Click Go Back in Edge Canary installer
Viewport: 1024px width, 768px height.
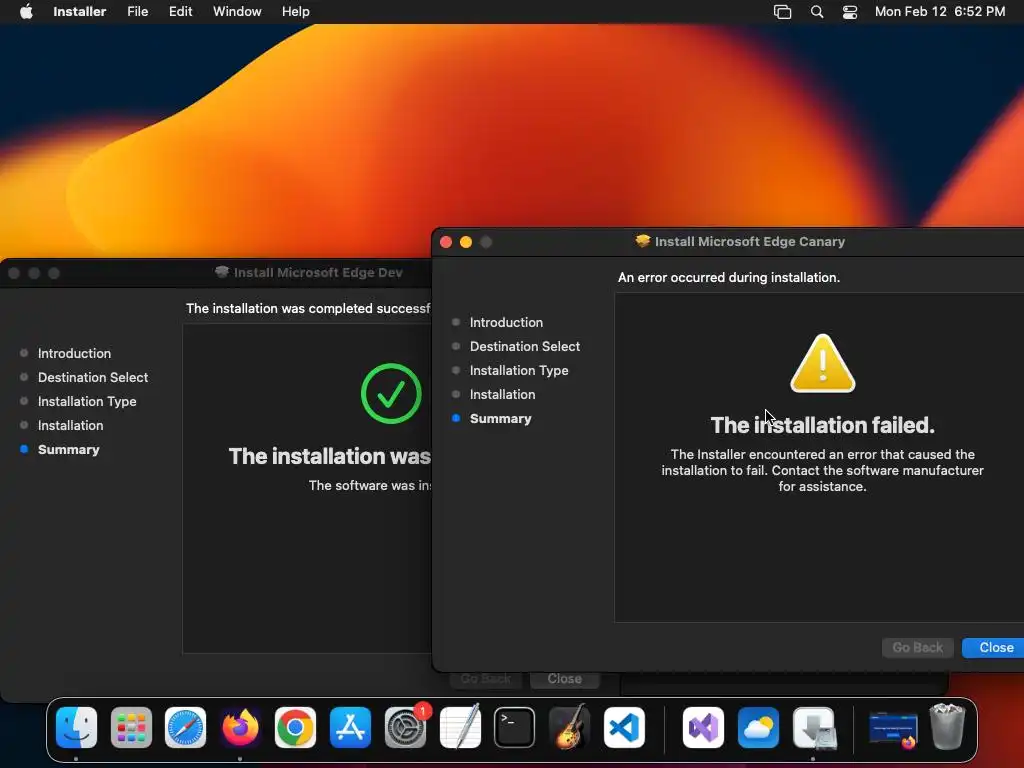918,647
